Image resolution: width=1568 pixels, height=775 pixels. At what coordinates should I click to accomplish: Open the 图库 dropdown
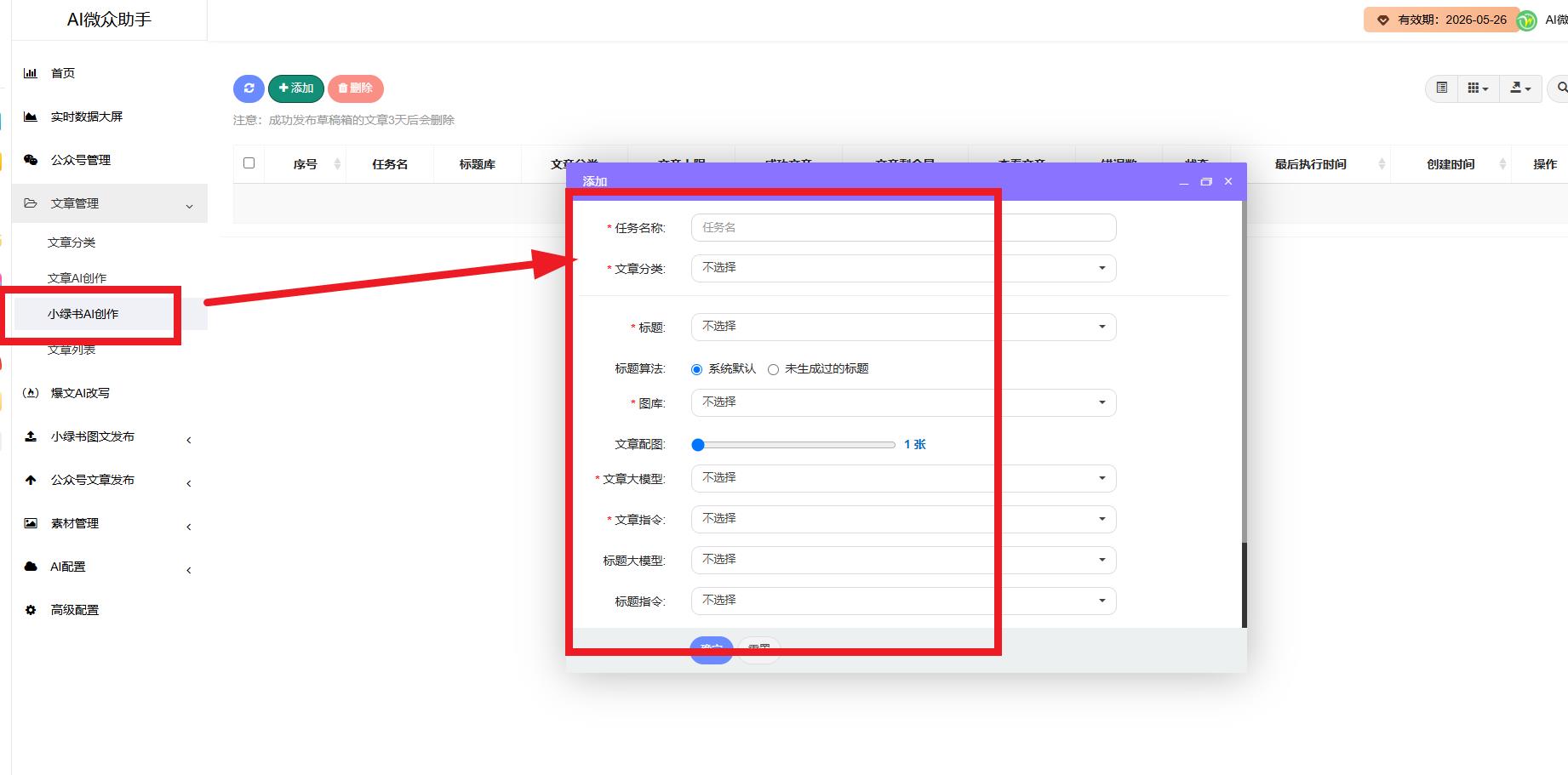point(903,402)
